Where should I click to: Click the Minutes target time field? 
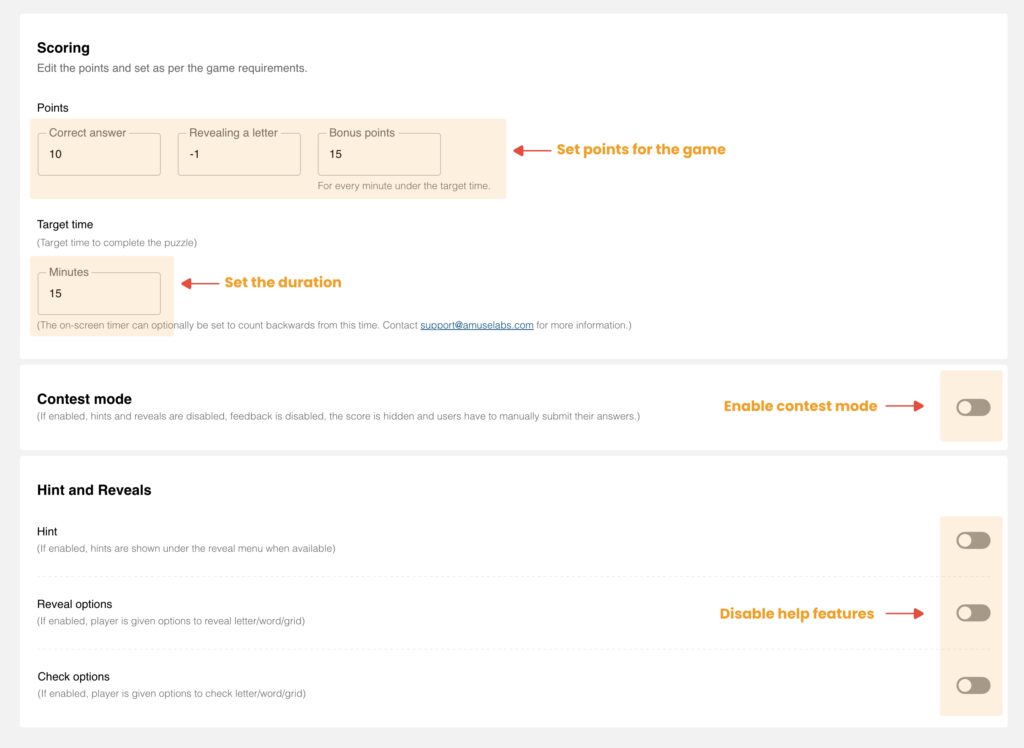coord(99,293)
